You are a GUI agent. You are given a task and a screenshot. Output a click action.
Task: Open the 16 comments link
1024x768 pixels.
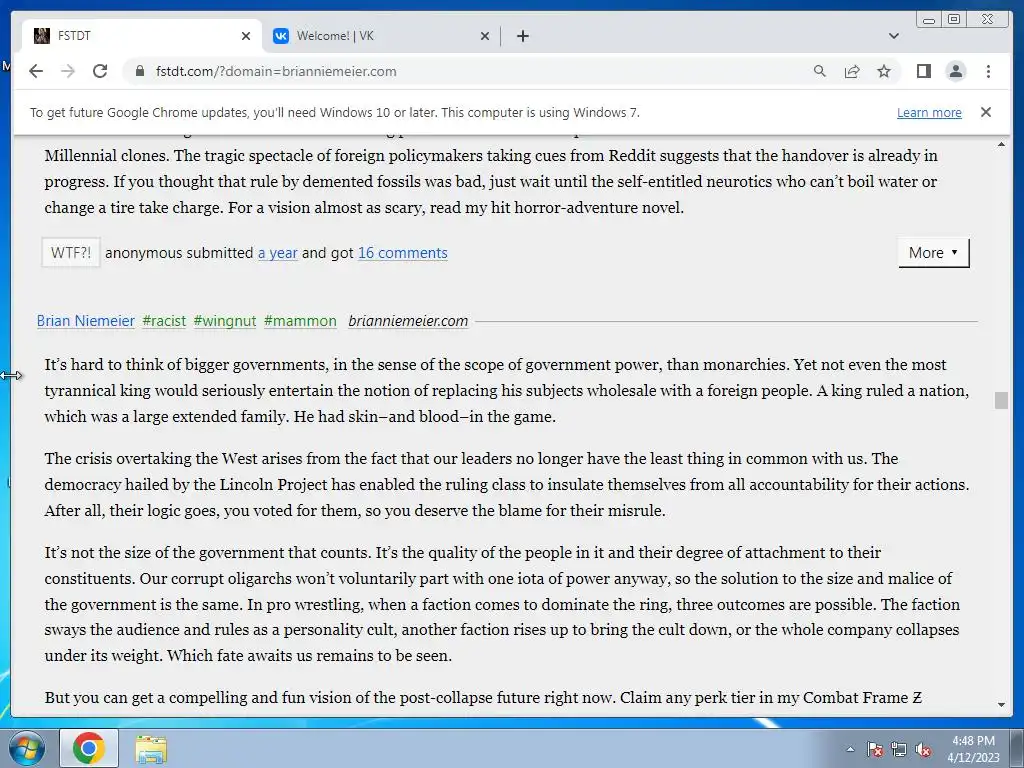click(402, 253)
